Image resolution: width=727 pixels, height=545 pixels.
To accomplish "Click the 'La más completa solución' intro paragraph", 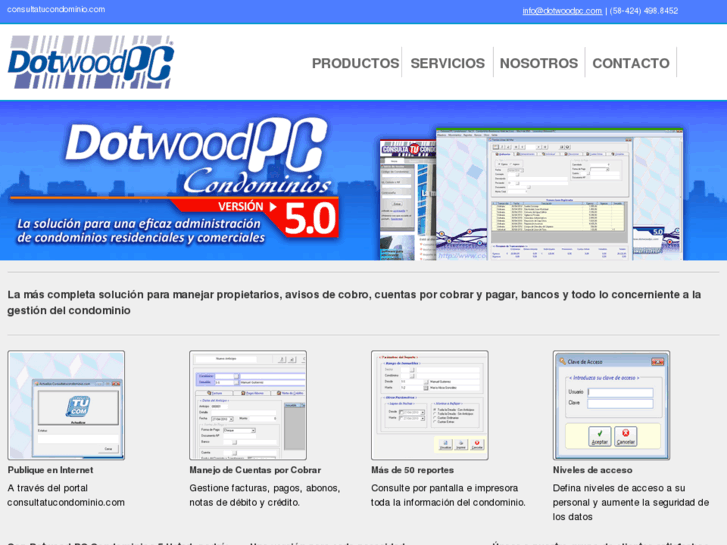I will 354,302.
